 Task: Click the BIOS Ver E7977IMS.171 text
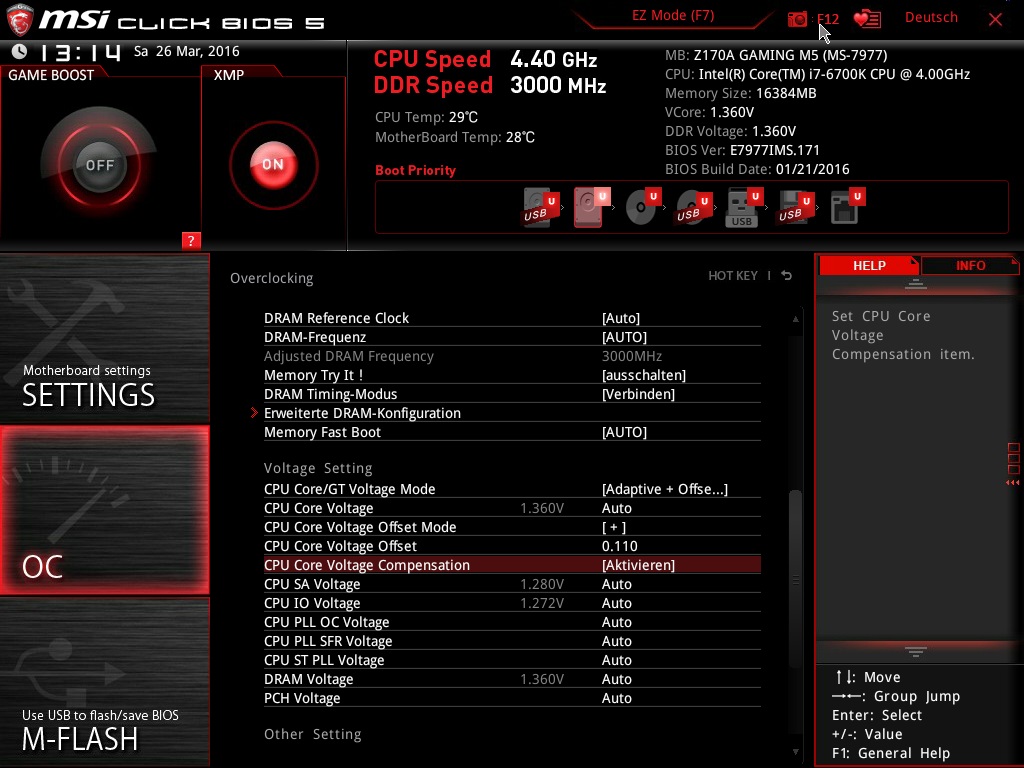point(742,150)
